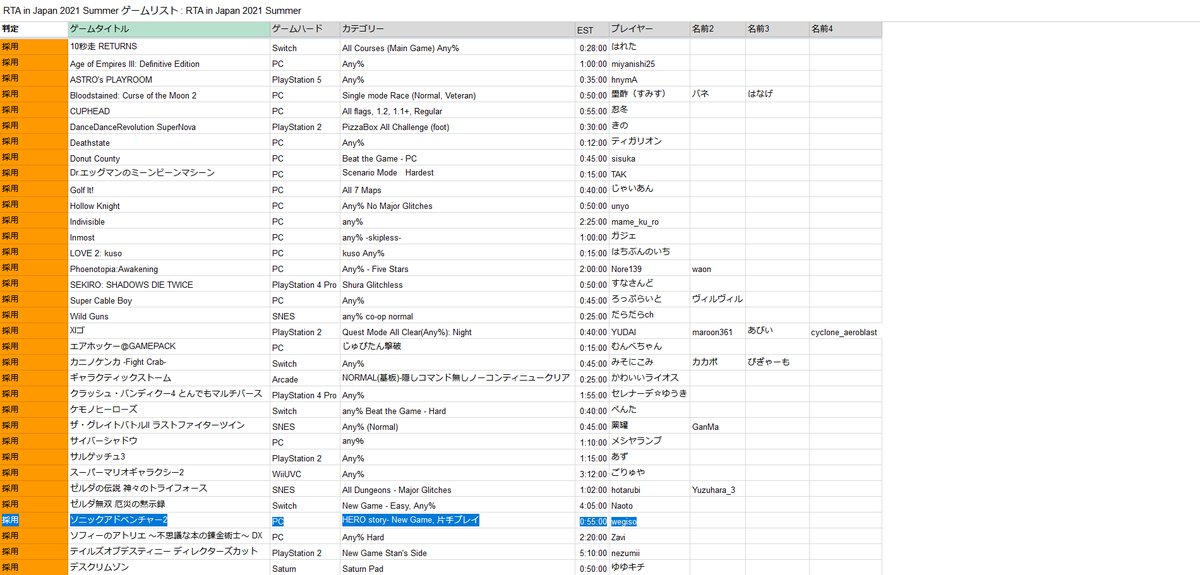
Task: Select the highlighted ソニックアドベンチャー2 cell
Action: pyautogui.click(x=168, y=521)
